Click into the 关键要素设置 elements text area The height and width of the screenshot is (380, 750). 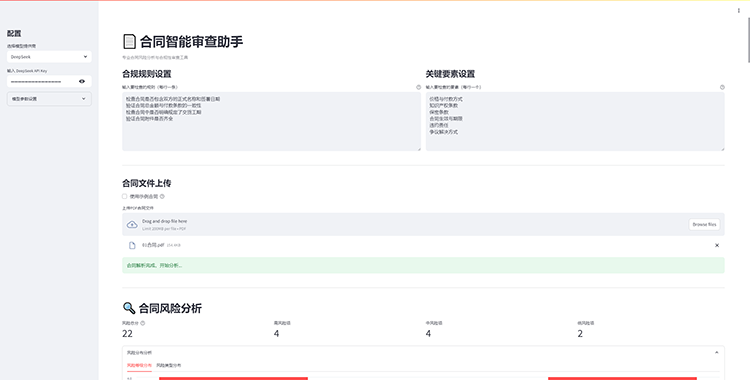pyautogui.click(x=575, y=122)
